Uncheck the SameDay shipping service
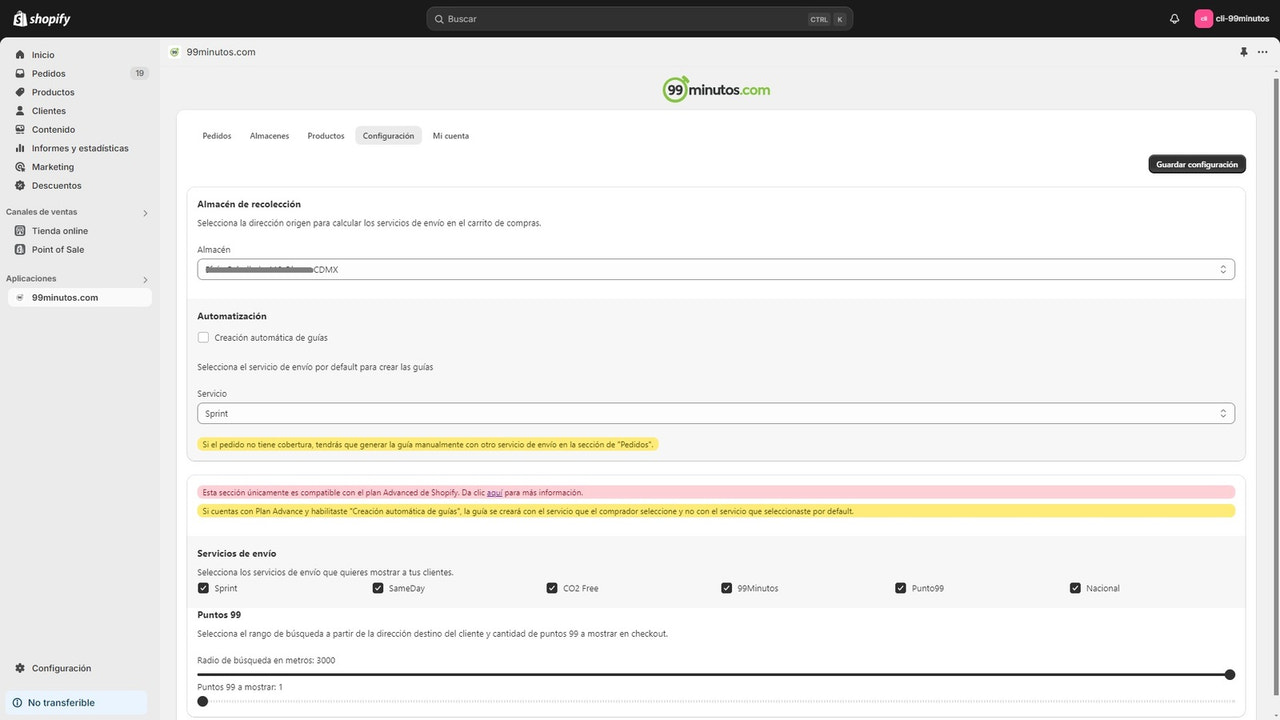Viewport: 1280px width, 720px height. (x=378, y=588)
